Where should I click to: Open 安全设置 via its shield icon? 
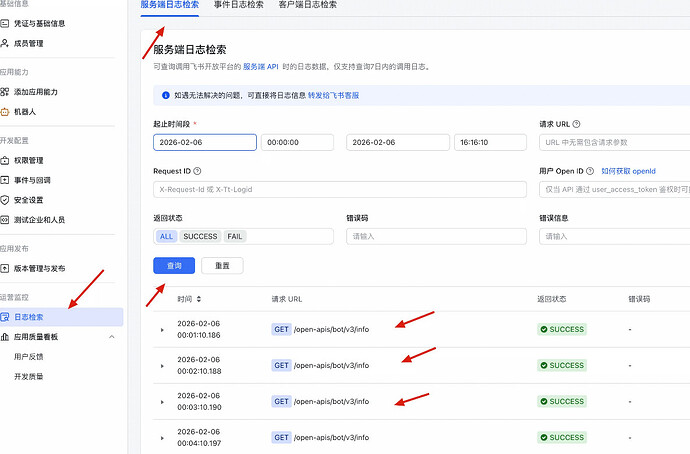[x=8, y=200]
